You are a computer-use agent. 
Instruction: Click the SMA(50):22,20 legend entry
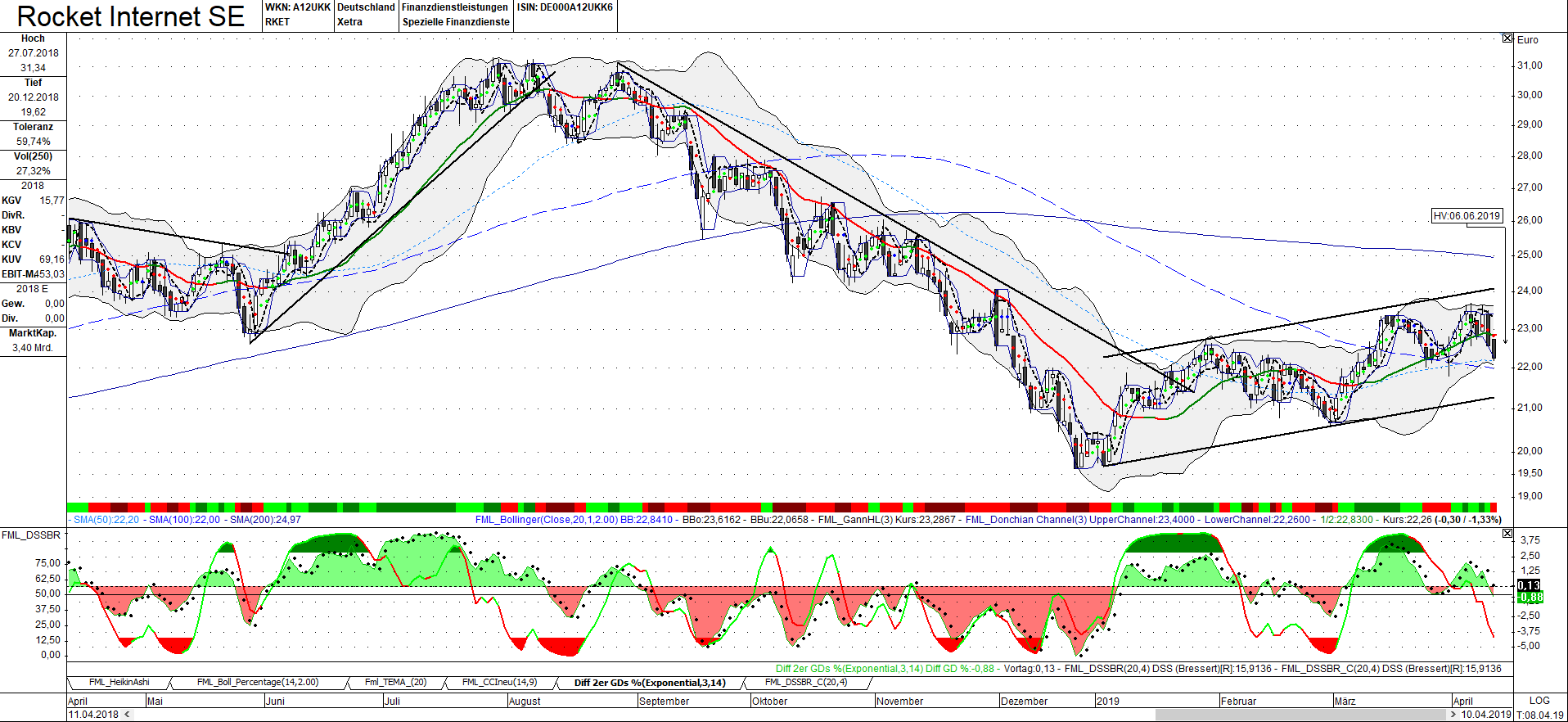[106, 520]
